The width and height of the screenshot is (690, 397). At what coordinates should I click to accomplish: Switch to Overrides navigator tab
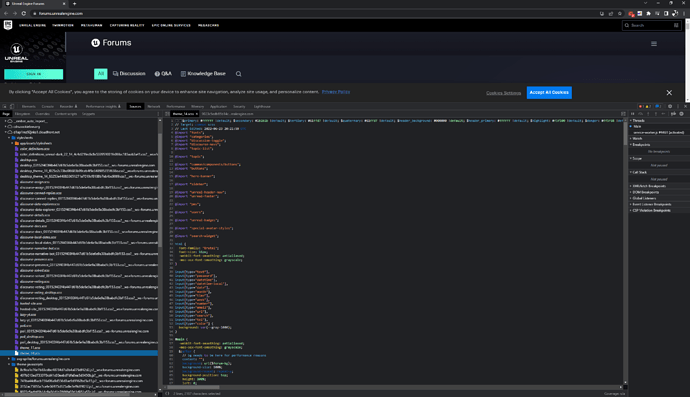pyautogui.click(x=42, y=114)
